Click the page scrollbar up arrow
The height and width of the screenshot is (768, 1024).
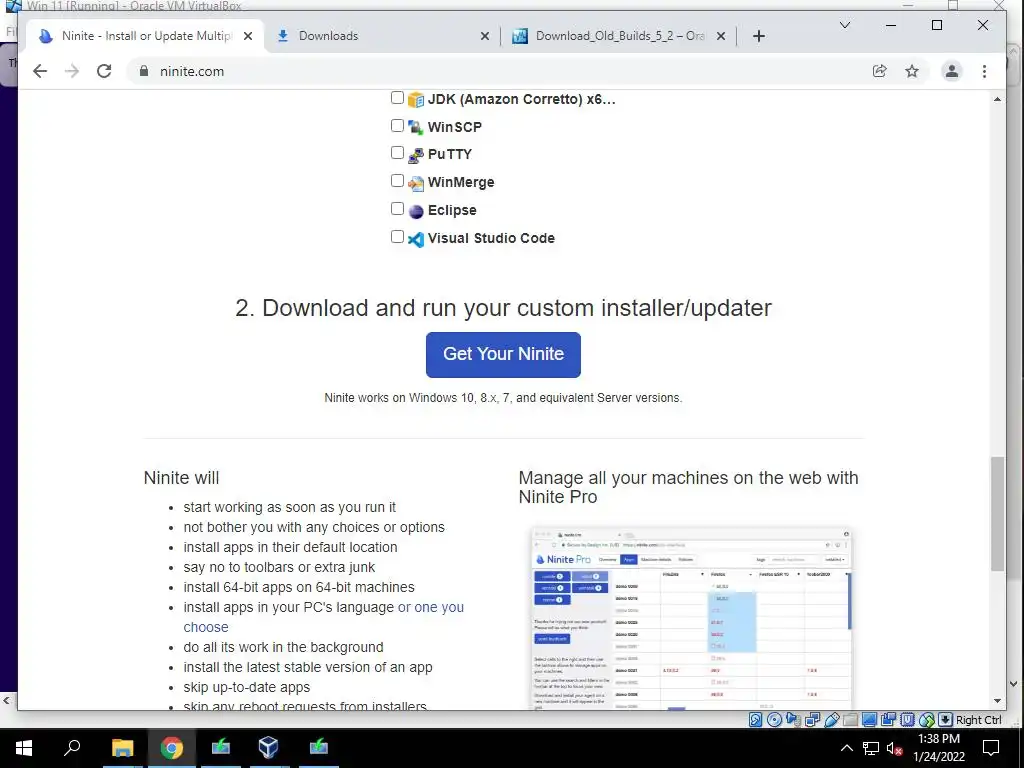(x=997, y=99)
